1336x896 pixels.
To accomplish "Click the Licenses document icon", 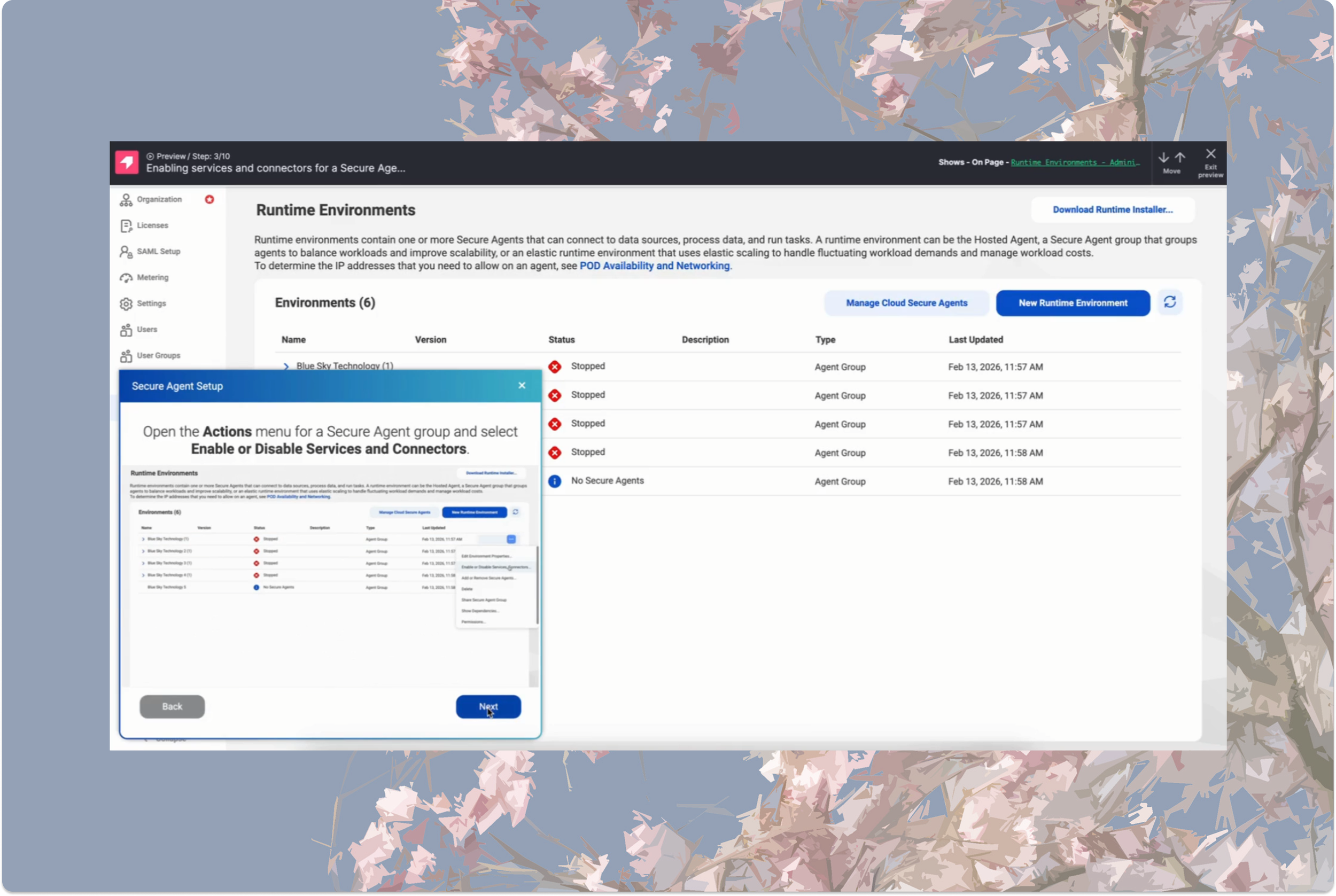I will click(x=126, y=225).
